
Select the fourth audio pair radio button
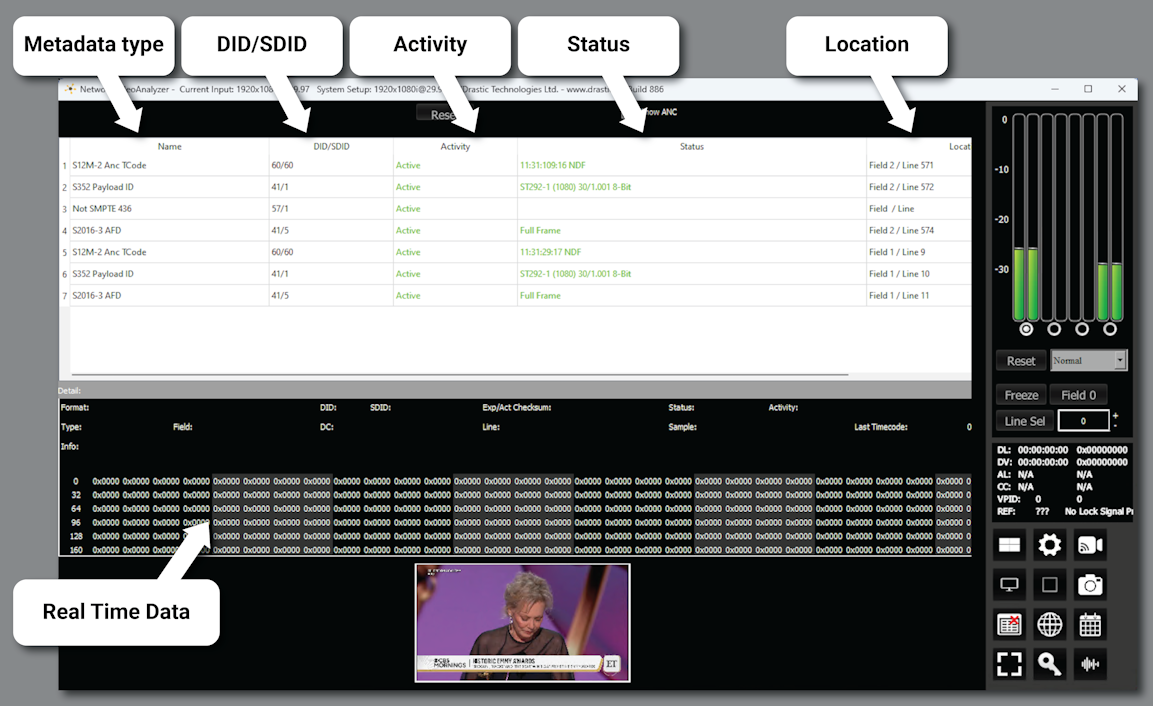click(1110, 329)
